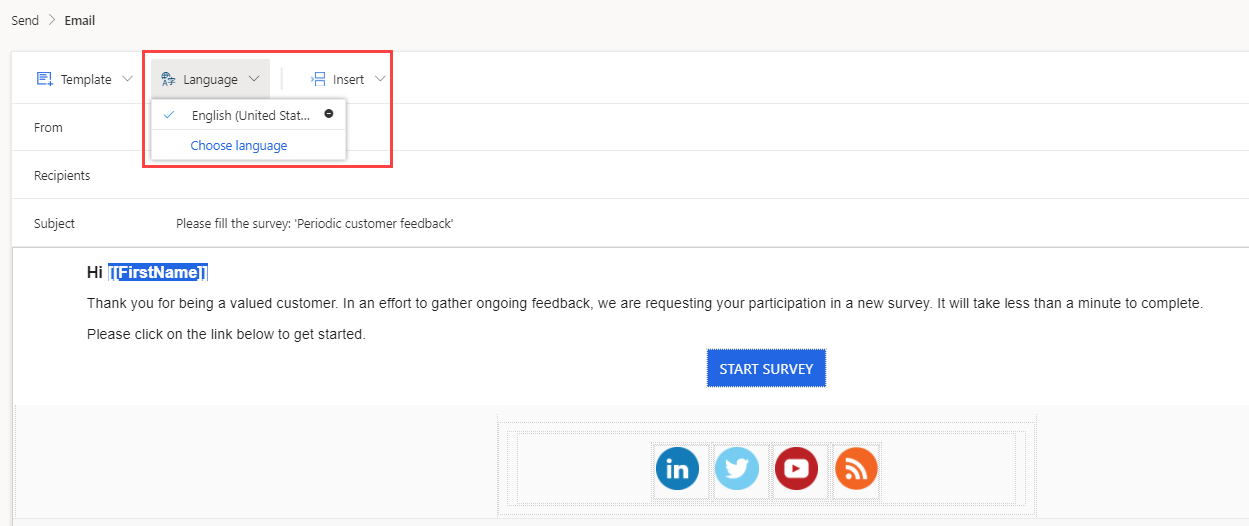Screen dimensions: 1249x526
Task: Select the [FirstName] placeholder token
Action: tap(158, 272)
